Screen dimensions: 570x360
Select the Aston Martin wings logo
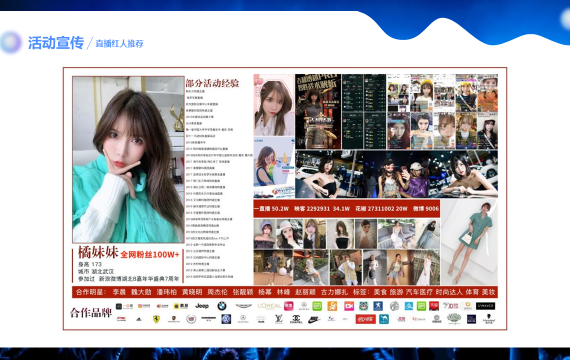click(x=244, y=306)
